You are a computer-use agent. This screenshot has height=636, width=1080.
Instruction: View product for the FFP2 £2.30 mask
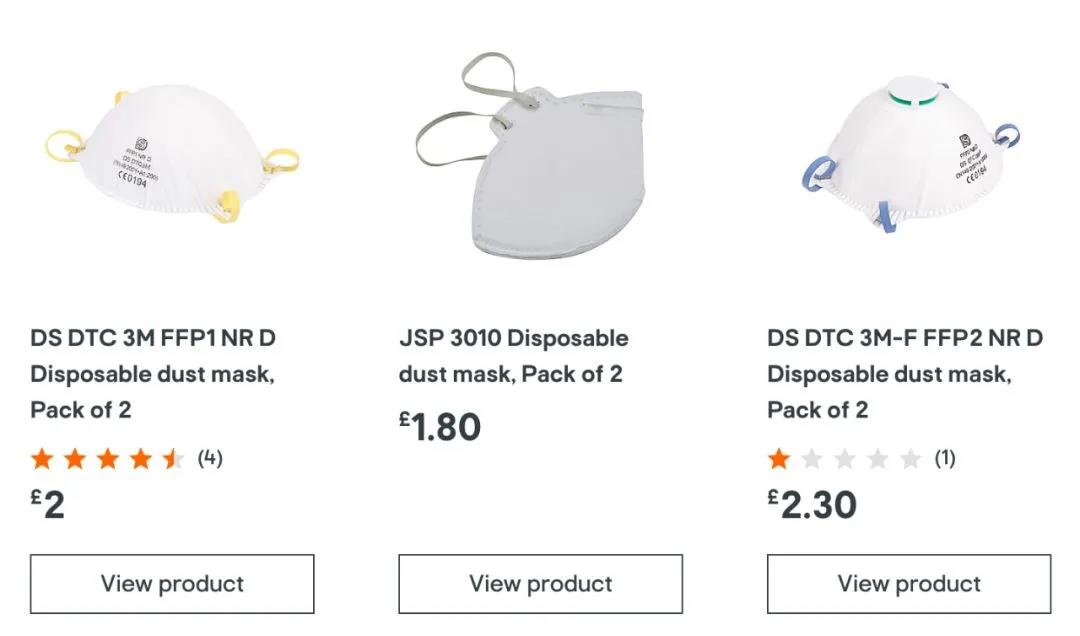(909, 584)
